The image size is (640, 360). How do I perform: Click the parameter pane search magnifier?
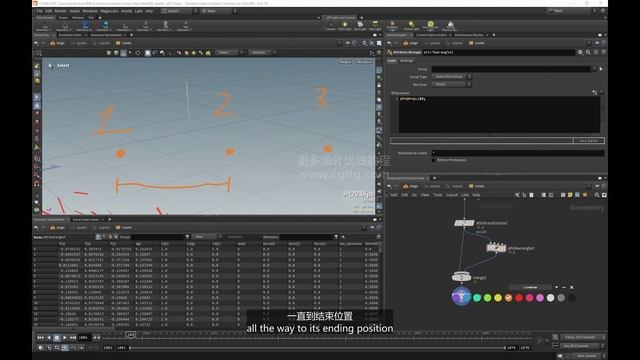tap(588, 52)
